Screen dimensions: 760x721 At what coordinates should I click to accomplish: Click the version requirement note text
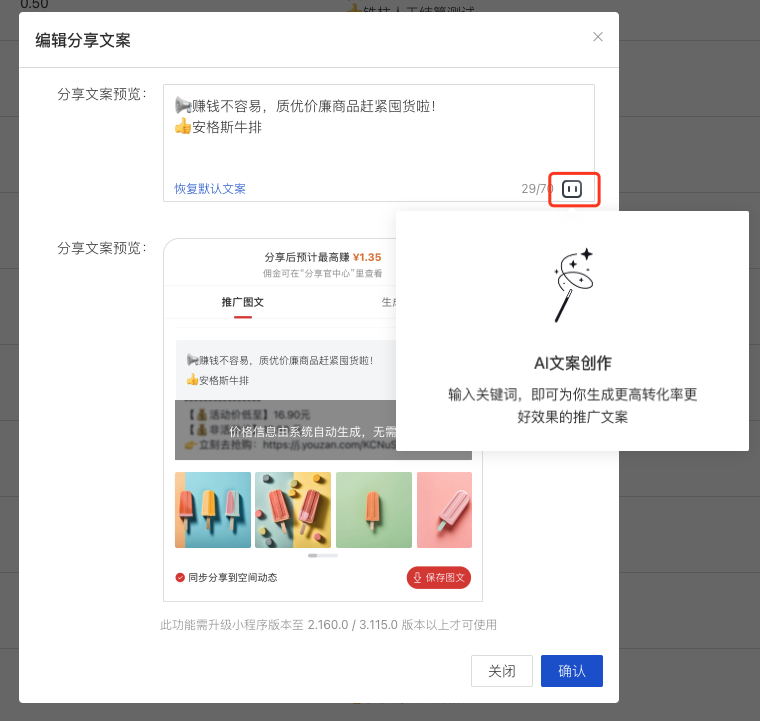(x=328, y=625)
